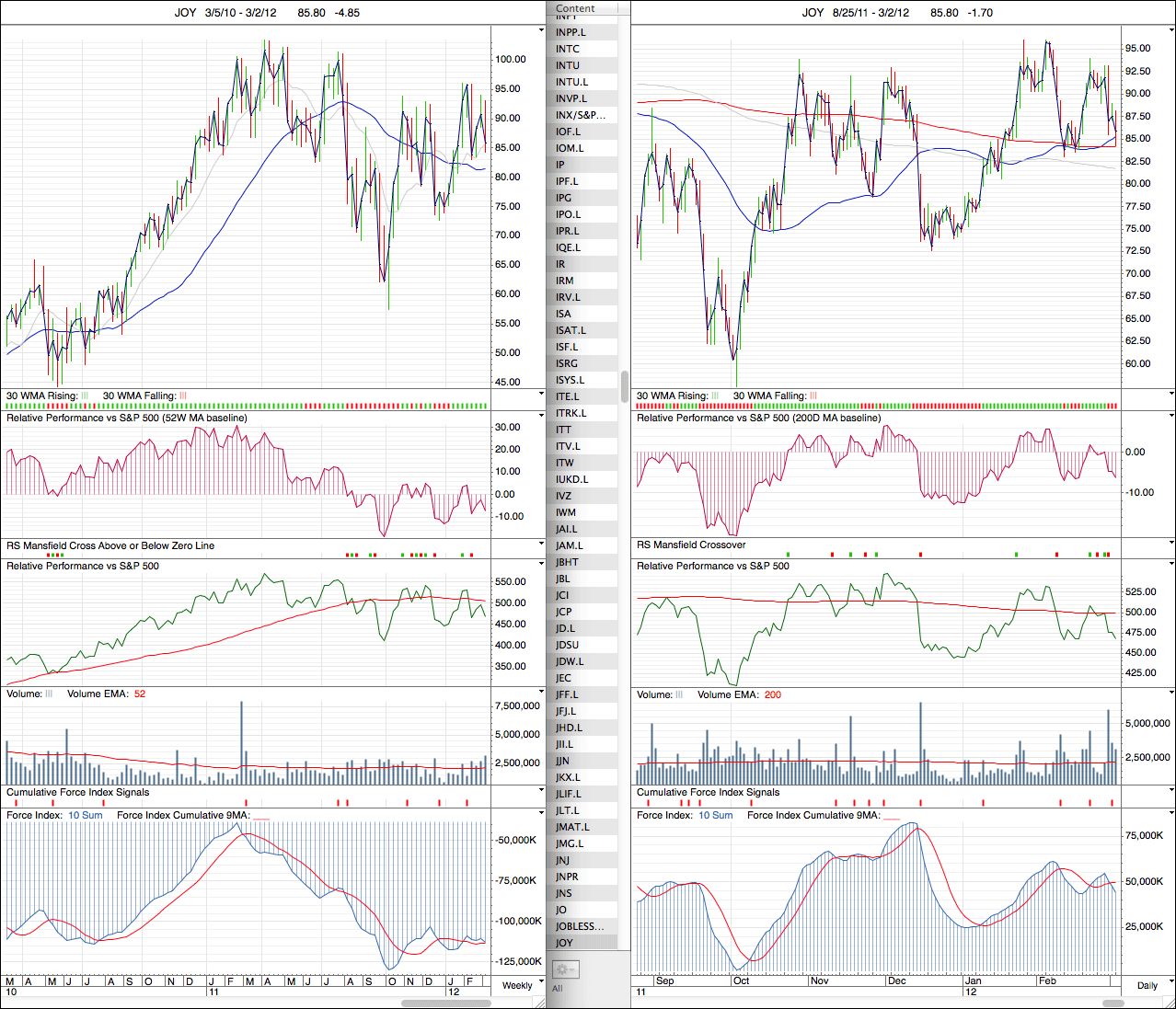The image size is (1176, 1009).
Task: Click the Volume bars legend icon in weekly chart
Action: 49,694
